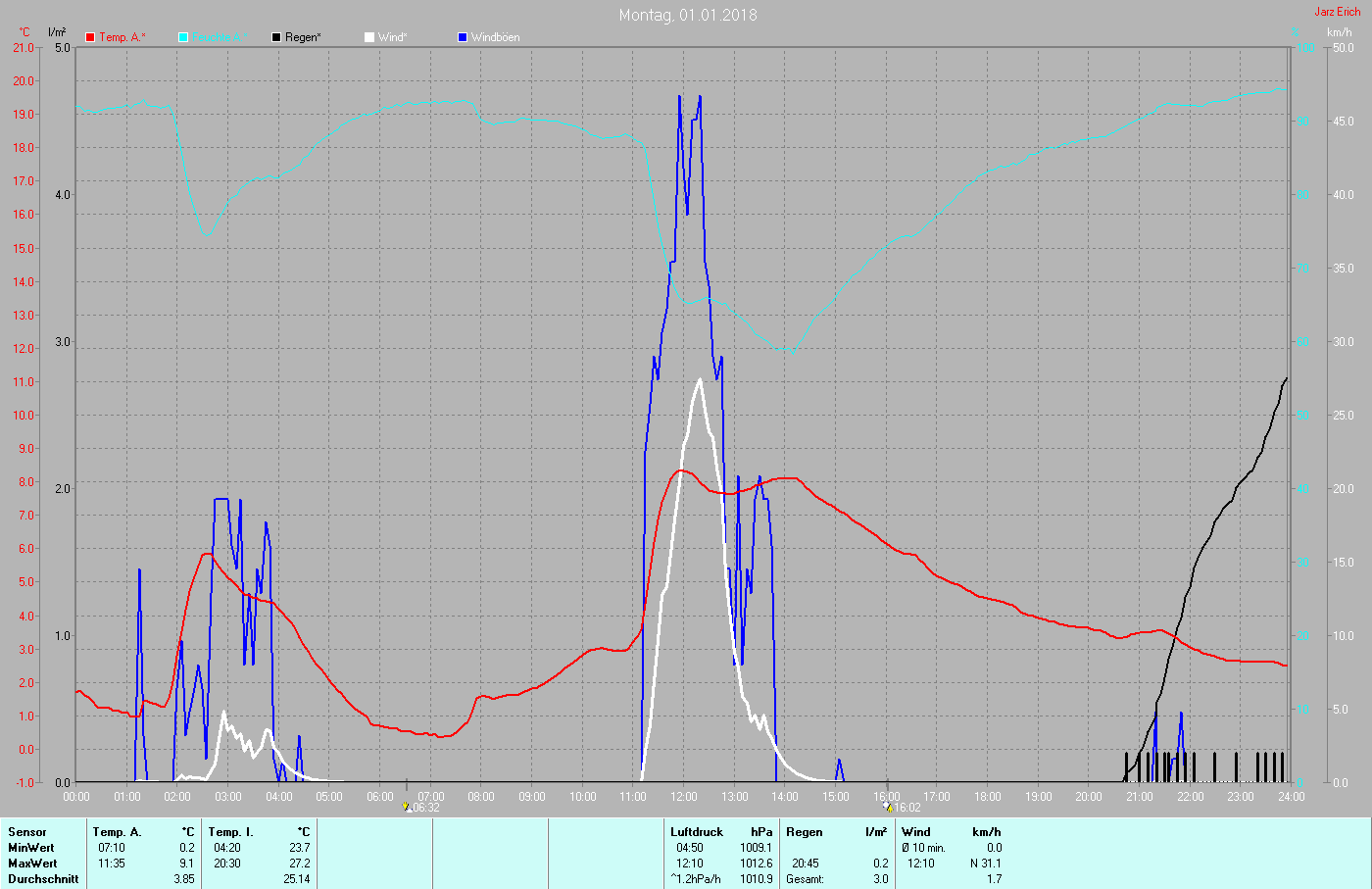Click the Regen* legend label
Viewport: 1372px width, 889px height.
303,37
